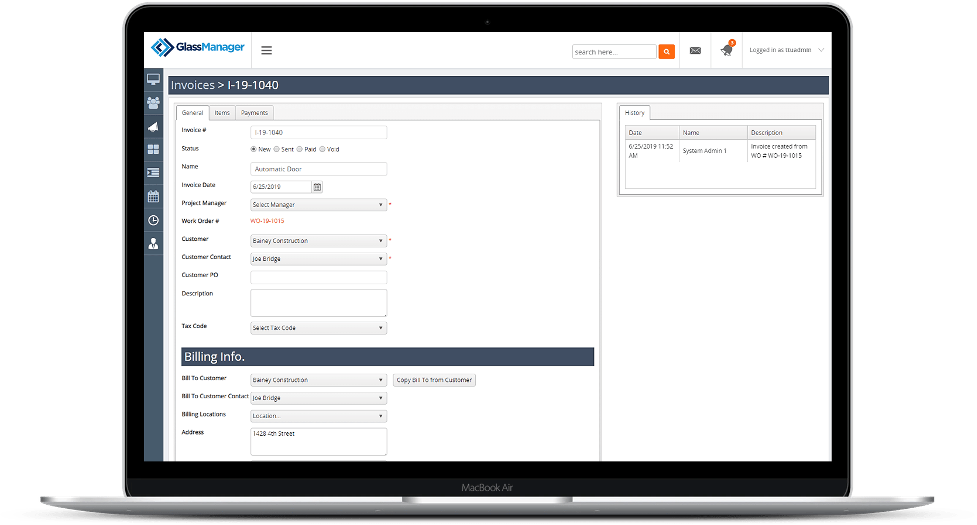Open the clock sidebar icon
Image resolution: width=977 pixels, height=525 pixels.
click(153, 220)
